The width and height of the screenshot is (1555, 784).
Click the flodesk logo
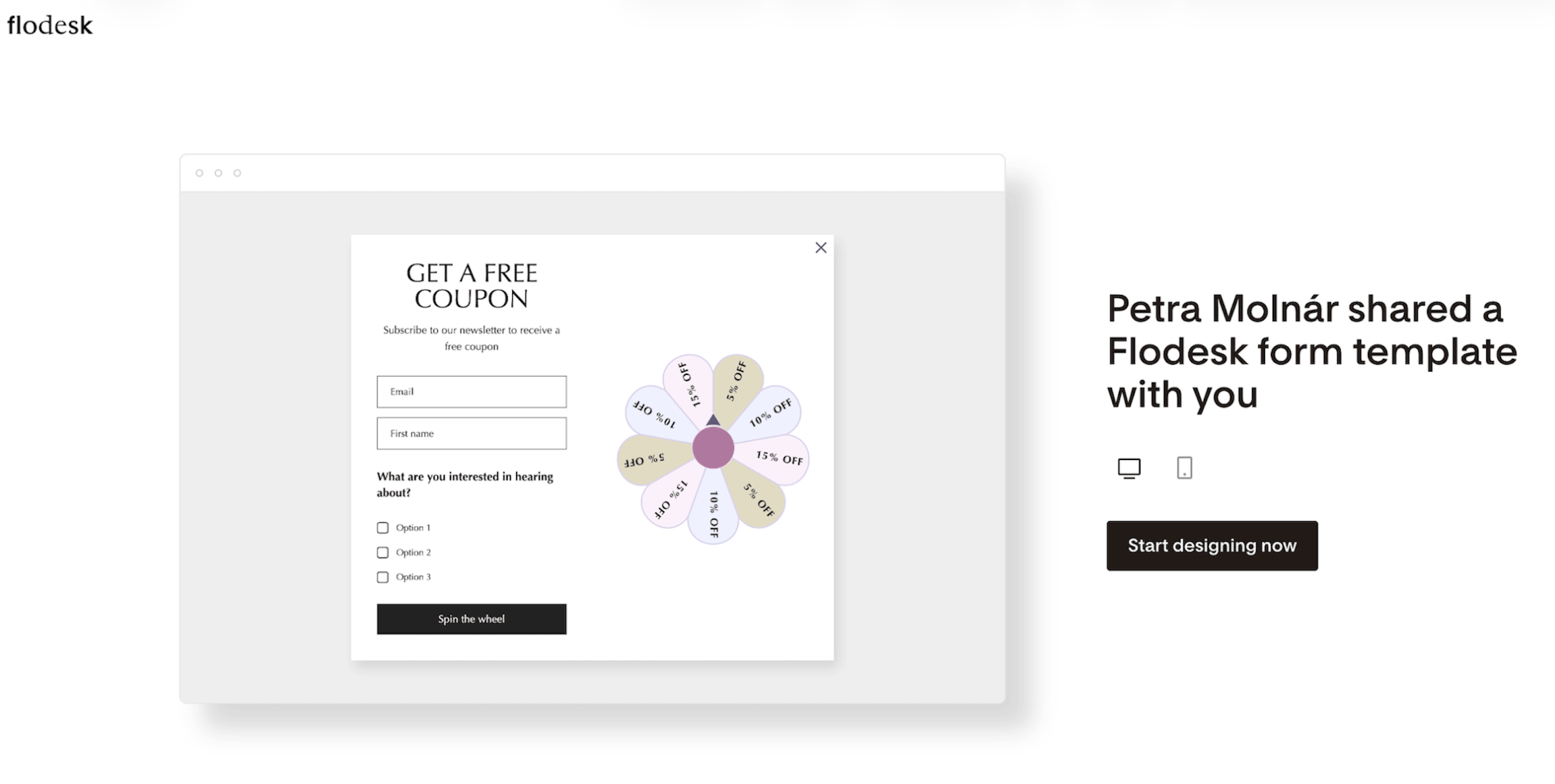pos(50,25)
